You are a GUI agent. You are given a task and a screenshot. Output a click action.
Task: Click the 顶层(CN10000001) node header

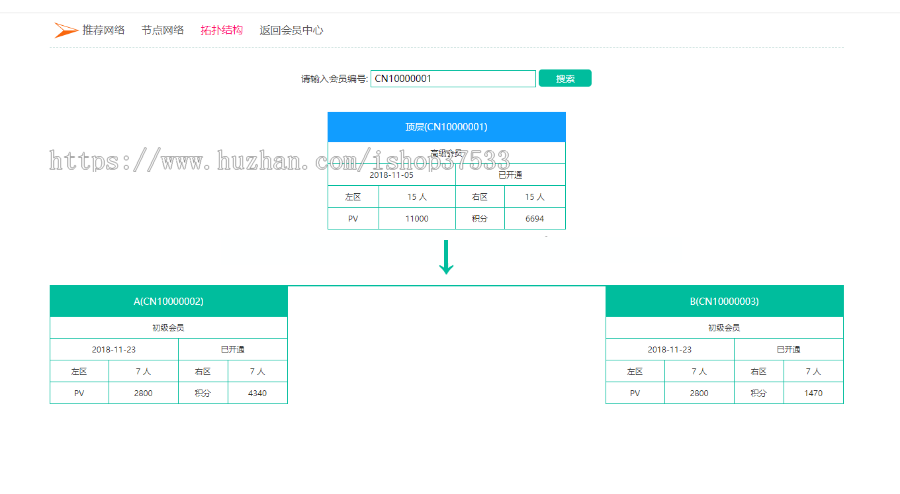click(x=447, y=127)
